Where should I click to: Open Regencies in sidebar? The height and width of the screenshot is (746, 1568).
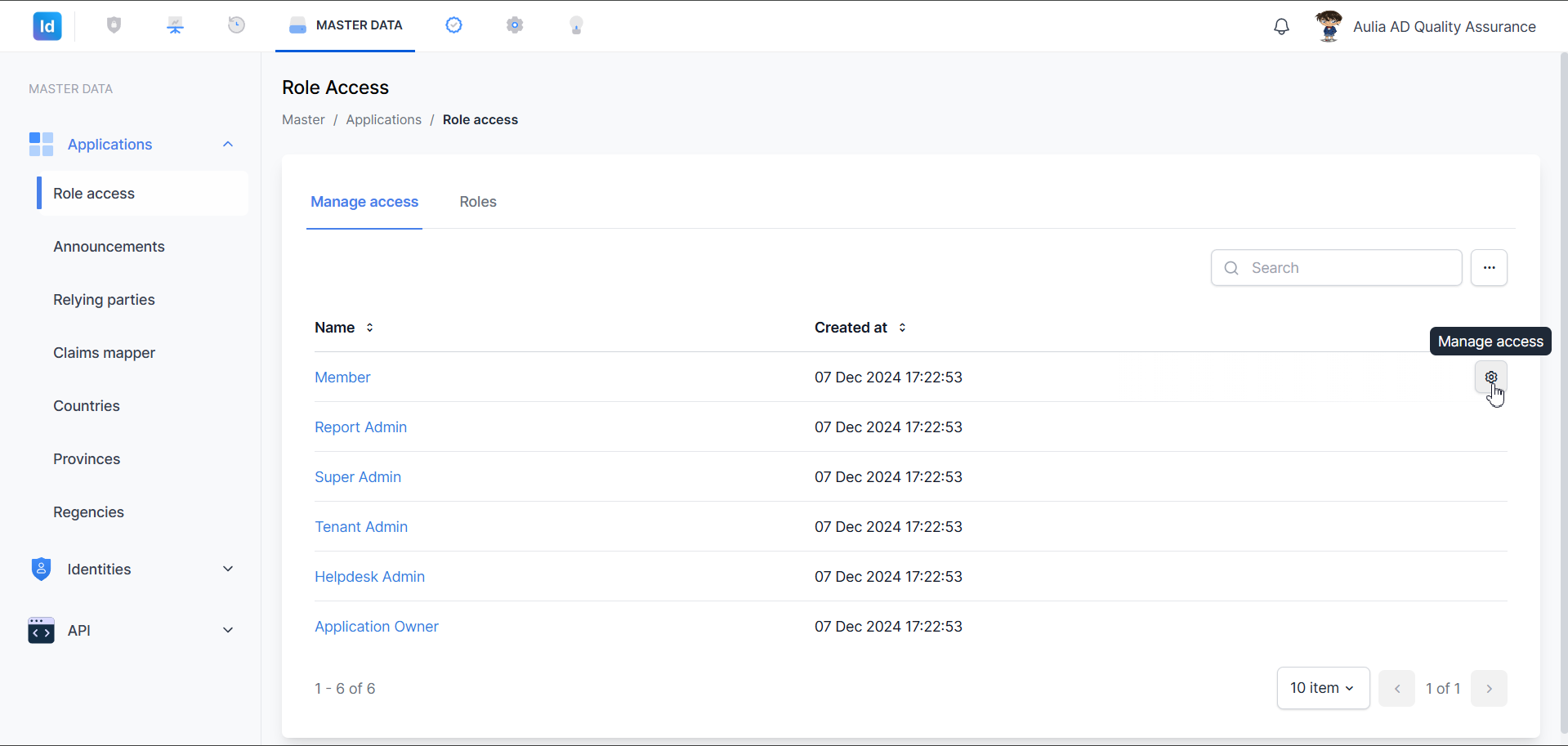pos(88,512)
